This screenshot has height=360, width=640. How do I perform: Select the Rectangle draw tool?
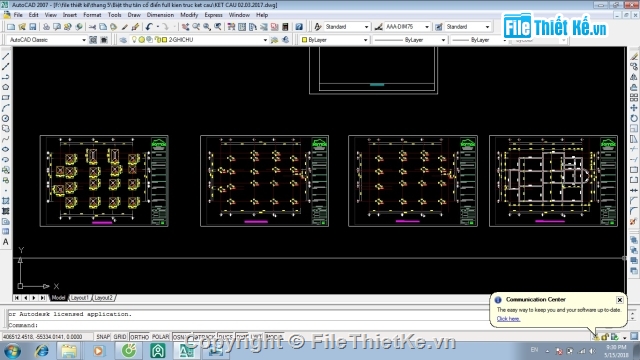pos(6,98)
